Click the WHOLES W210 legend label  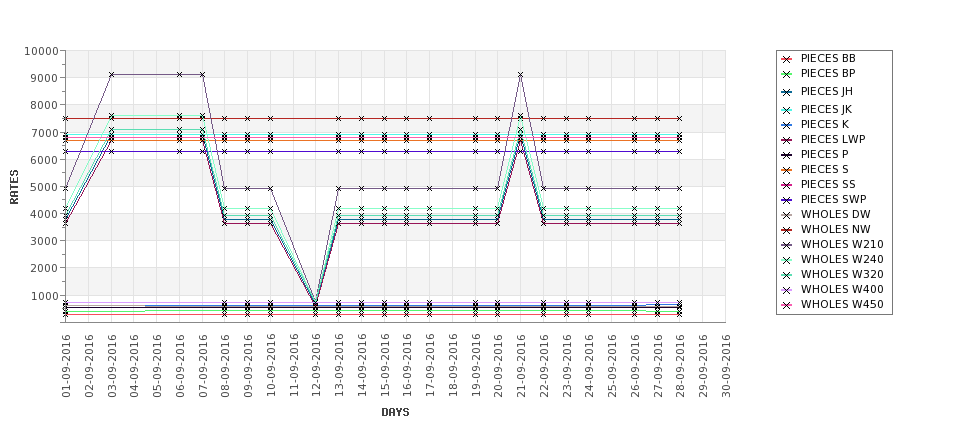point(842,244)
